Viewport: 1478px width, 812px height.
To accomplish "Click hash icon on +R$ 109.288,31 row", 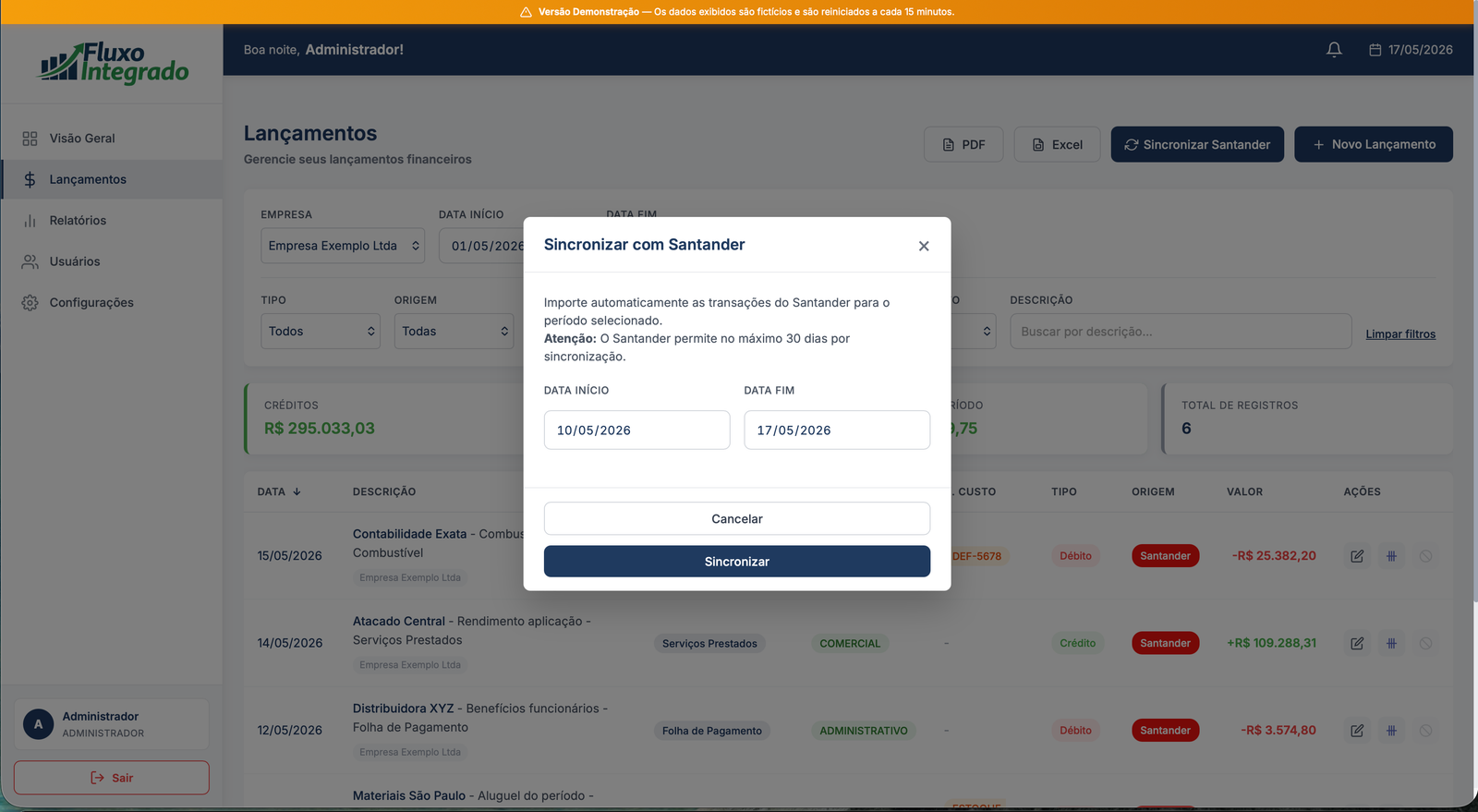I will tap(1391, 643).
